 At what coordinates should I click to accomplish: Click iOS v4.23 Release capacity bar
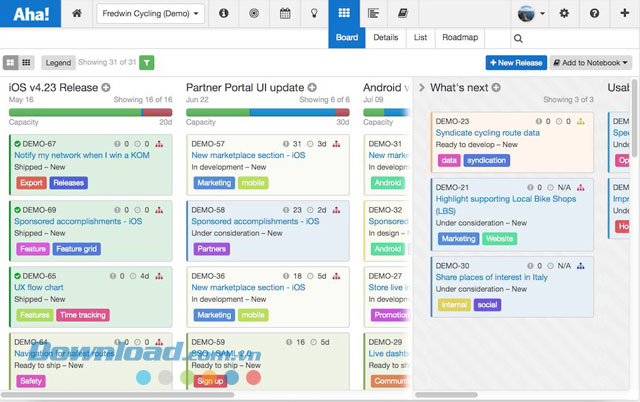tap(90, 112)
